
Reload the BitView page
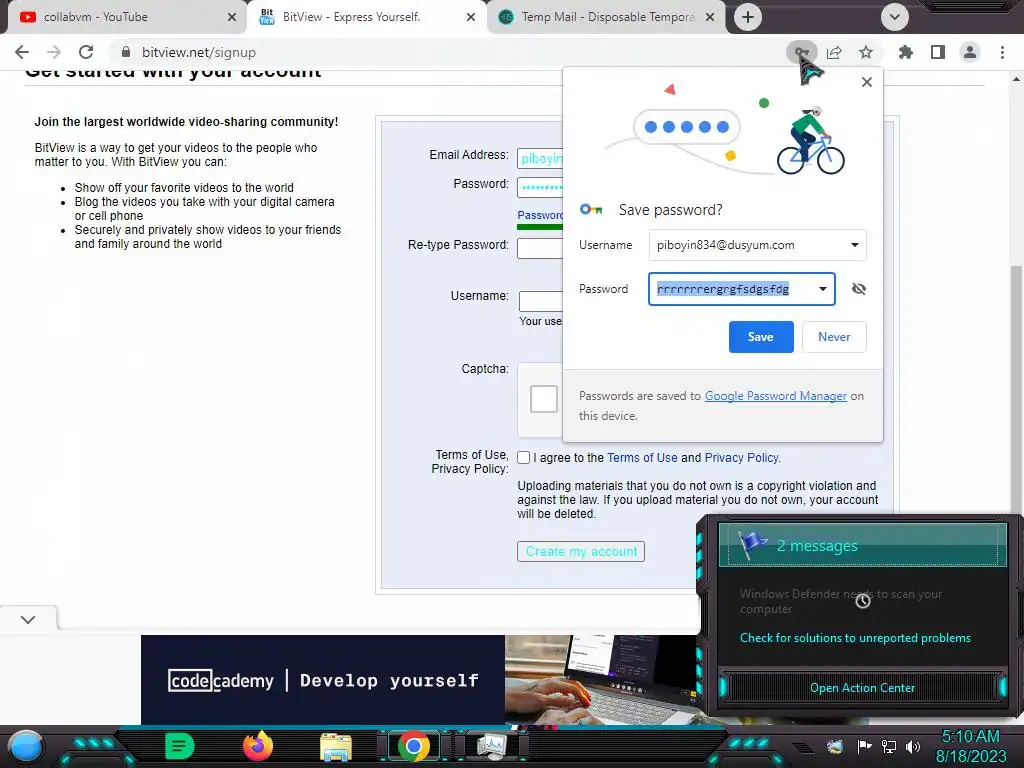86,52
